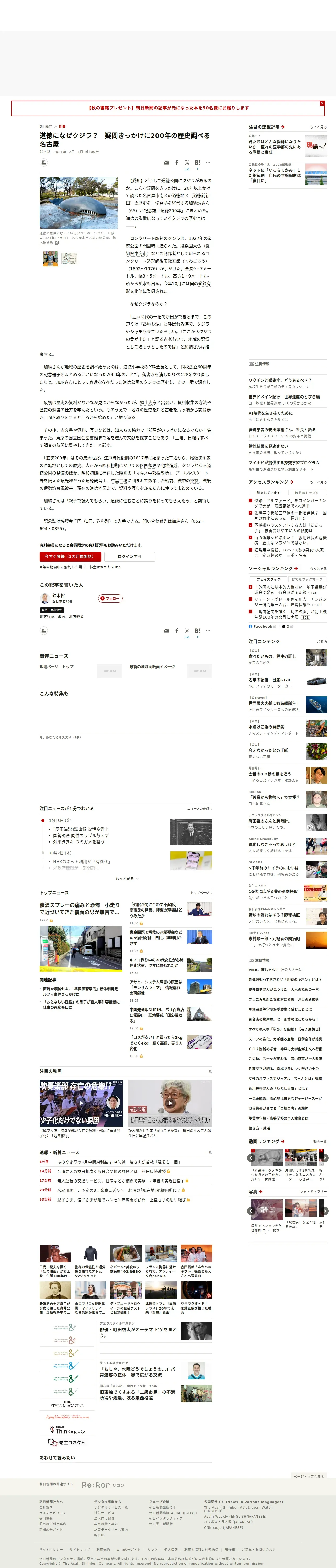The width and height of the screenshot is (336, 1568).
Task: Open the small photo thumbnail below the whale image
Action: [51, 258]
